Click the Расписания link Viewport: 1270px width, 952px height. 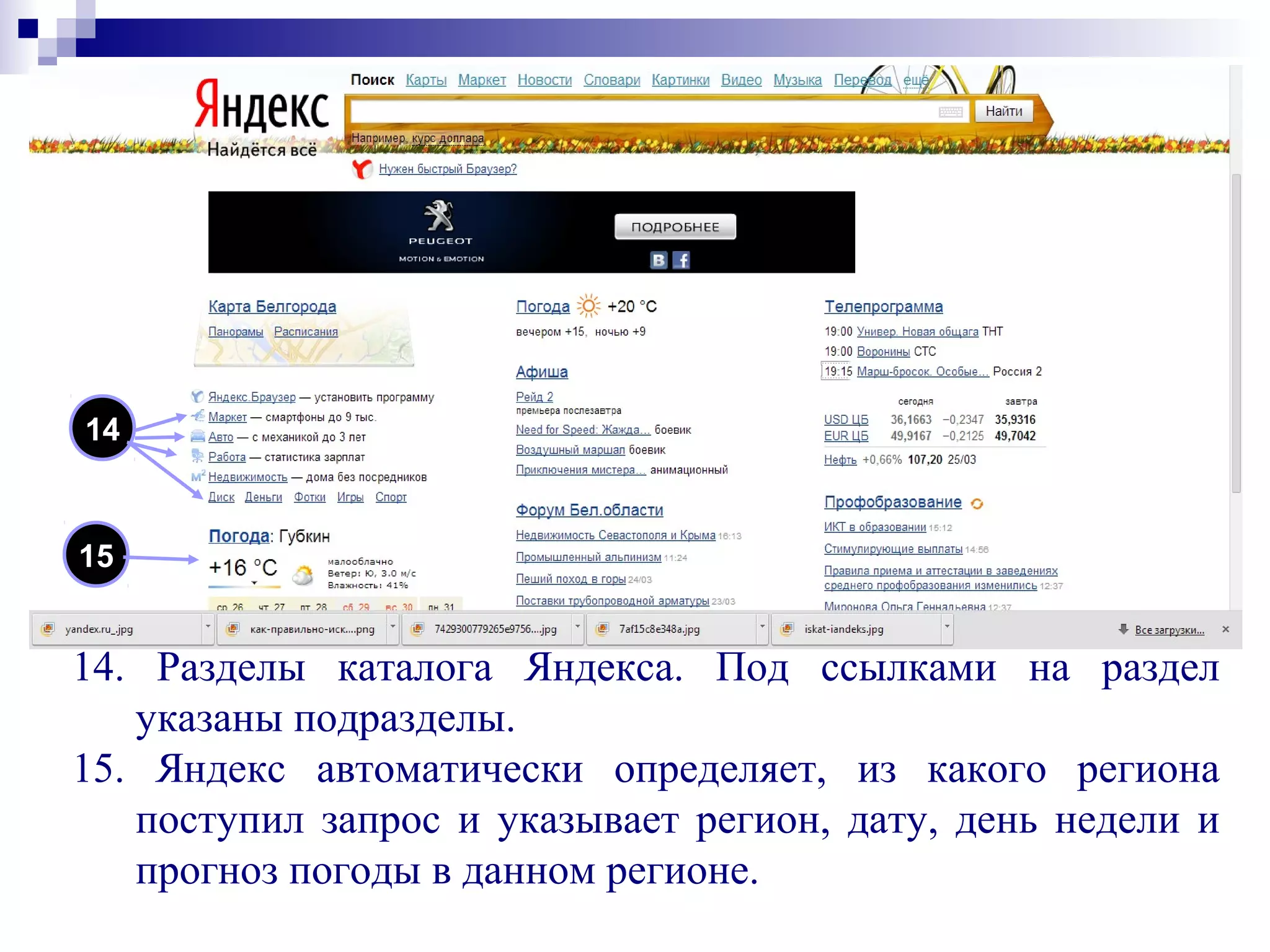coord(306,332)
